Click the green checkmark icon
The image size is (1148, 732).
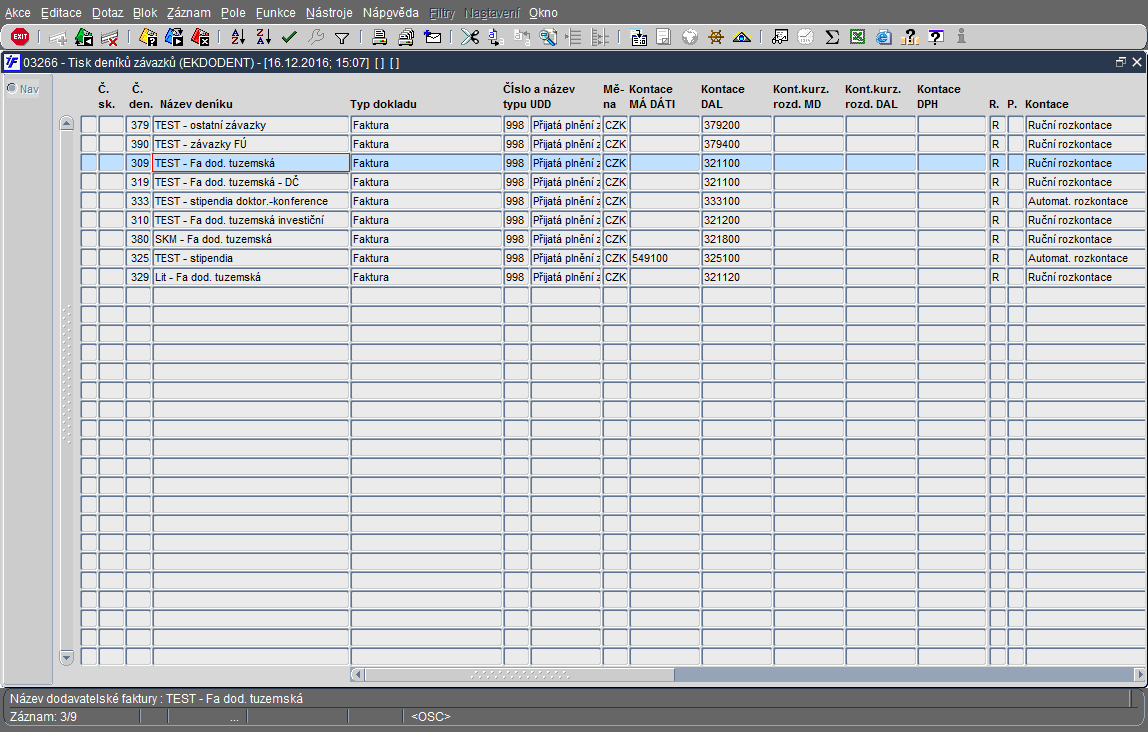tap(289, 37)
